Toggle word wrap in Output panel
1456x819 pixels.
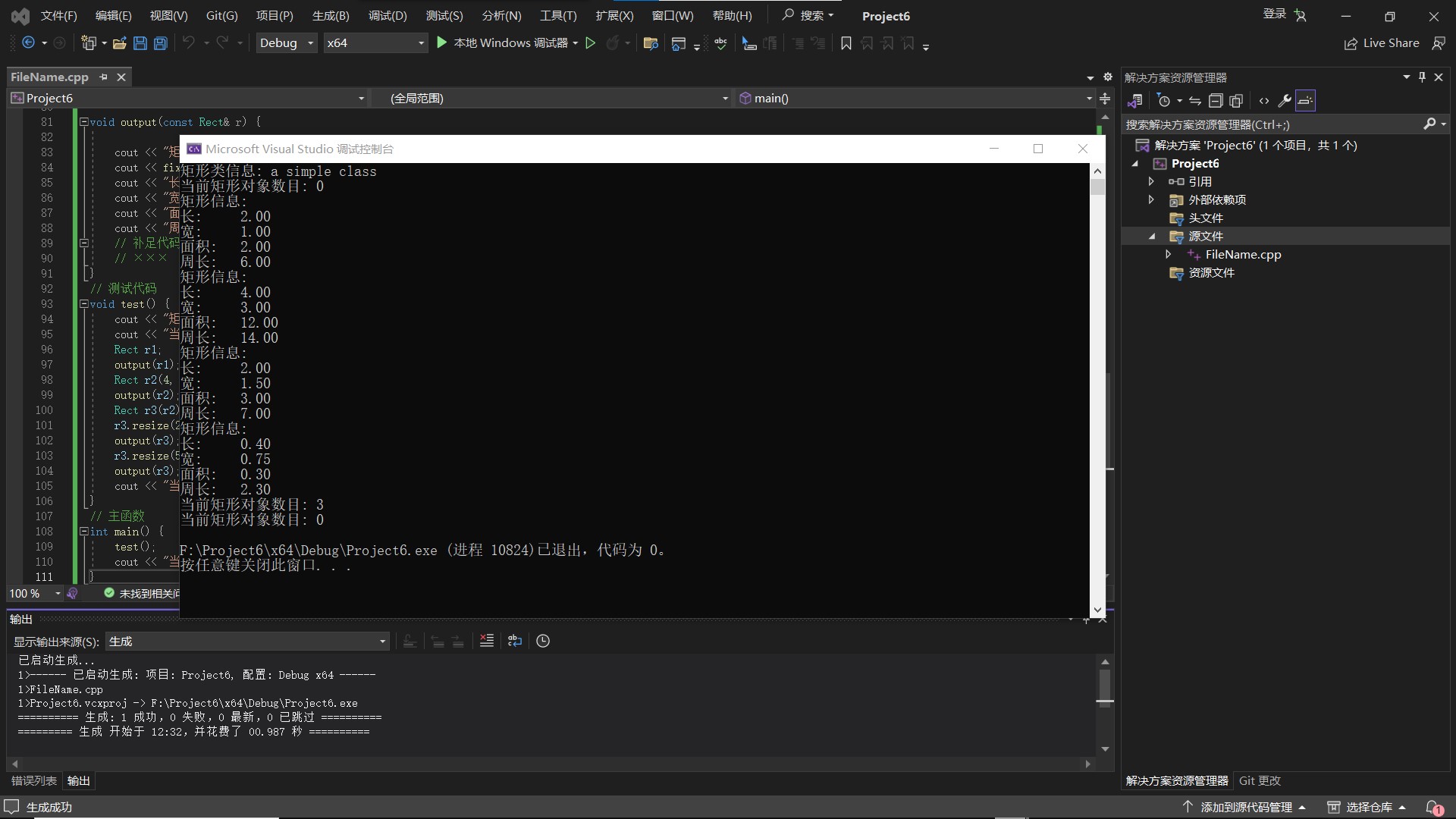click(515, 641)
